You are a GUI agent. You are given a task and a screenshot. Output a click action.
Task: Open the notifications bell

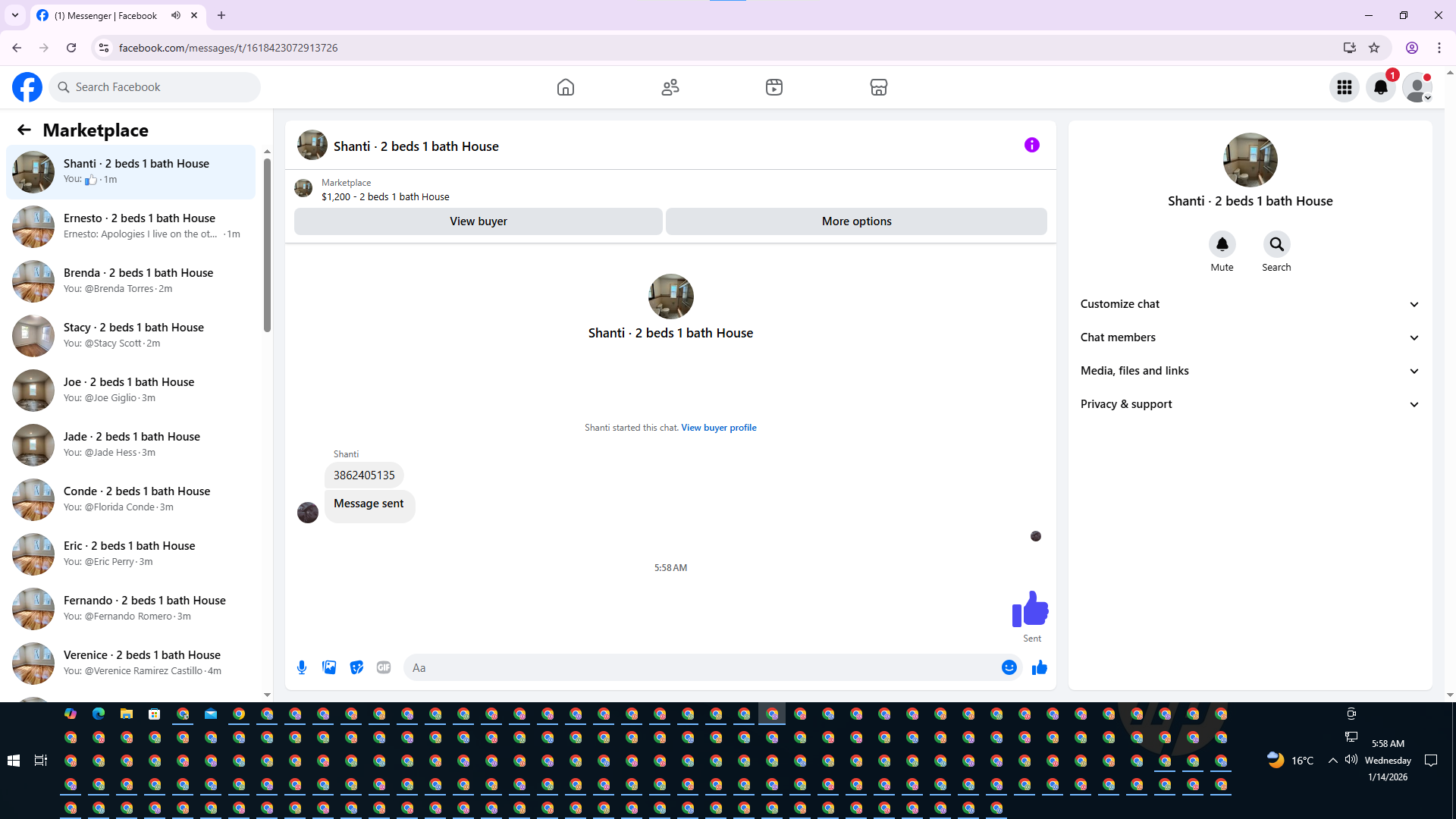(x=1380, y=87)
